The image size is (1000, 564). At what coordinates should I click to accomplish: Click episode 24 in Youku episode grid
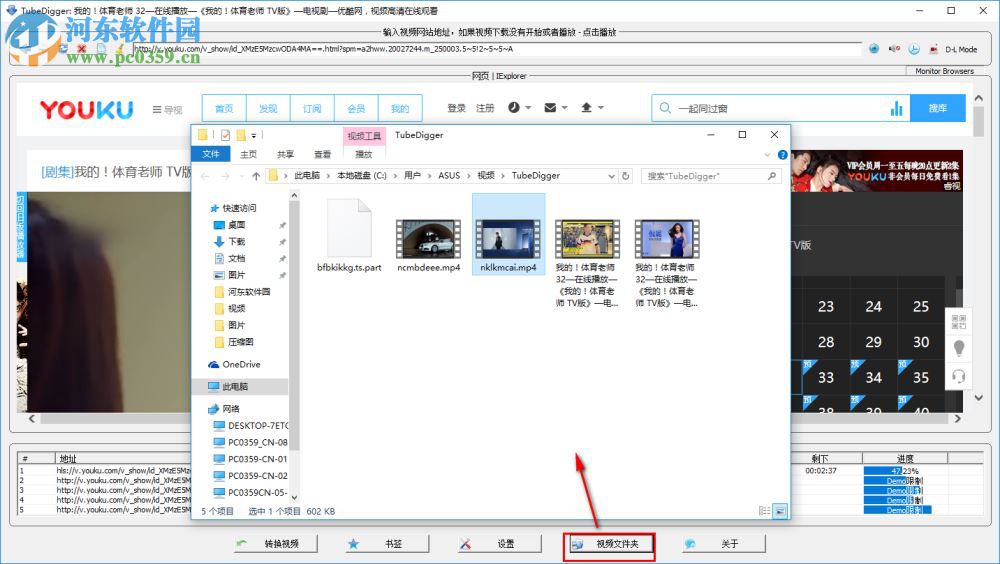click(x=873, y=306)
